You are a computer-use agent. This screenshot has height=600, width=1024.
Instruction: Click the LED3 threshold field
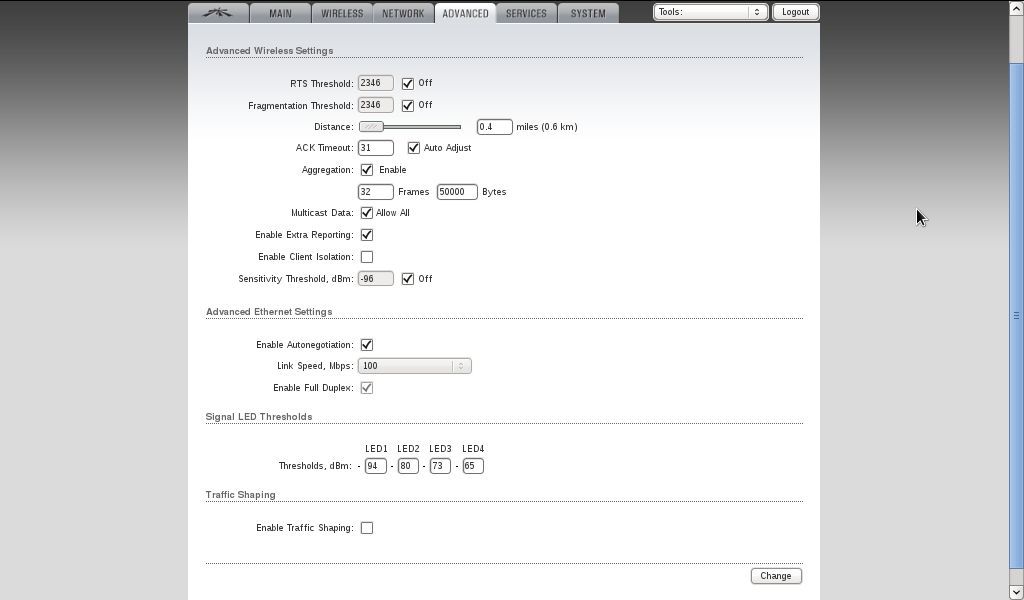pos(440,466)
